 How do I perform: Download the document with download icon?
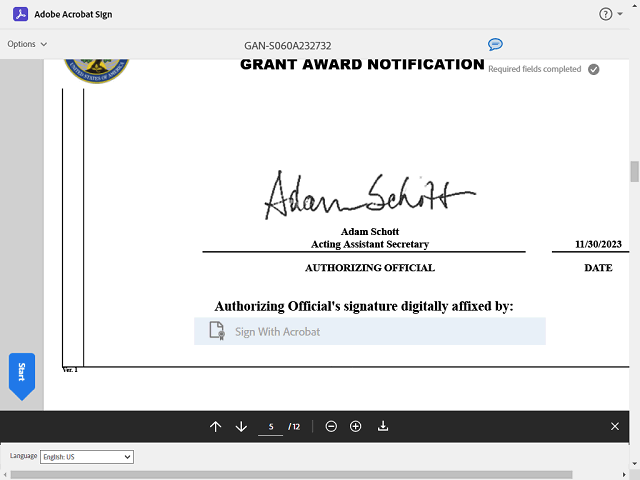pyautogui.click(x=383, y=427)
